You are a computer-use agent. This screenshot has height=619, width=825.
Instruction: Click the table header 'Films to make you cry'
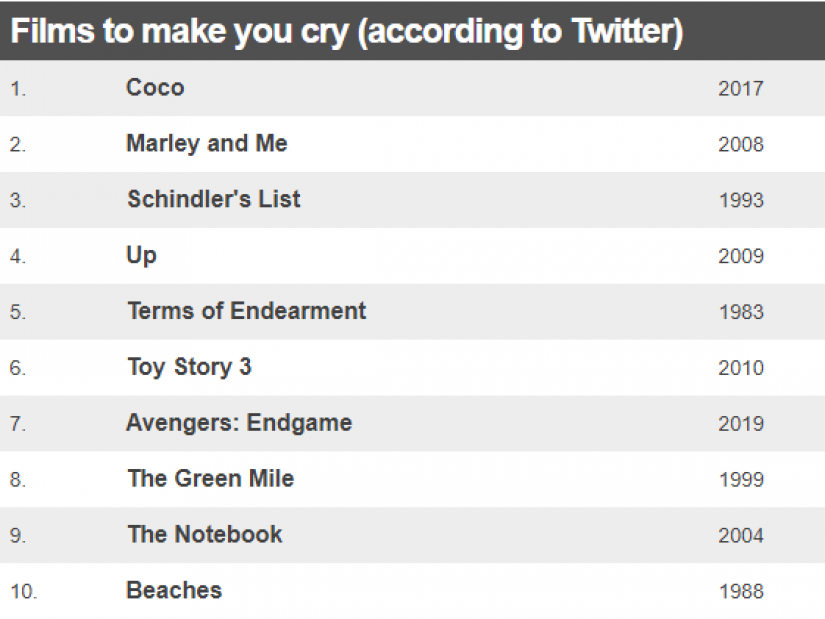(x=346, y=32)
